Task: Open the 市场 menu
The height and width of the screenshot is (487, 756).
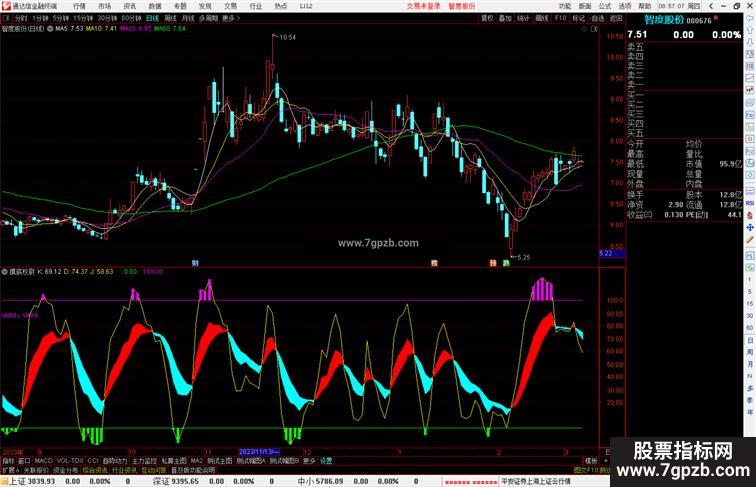Action: point(105,6)
